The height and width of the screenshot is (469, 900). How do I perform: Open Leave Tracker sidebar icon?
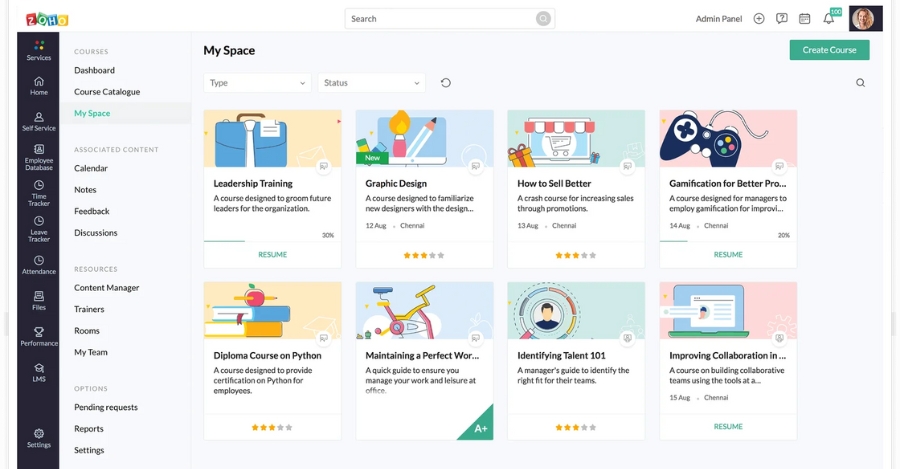(38, 228)
